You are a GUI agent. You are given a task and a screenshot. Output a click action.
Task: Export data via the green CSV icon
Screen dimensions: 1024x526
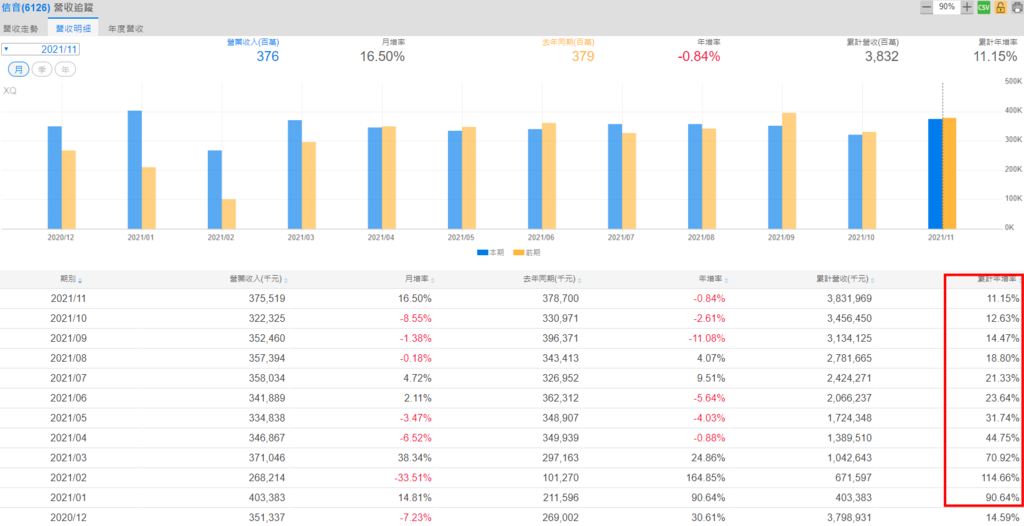(x=984, y=7)
